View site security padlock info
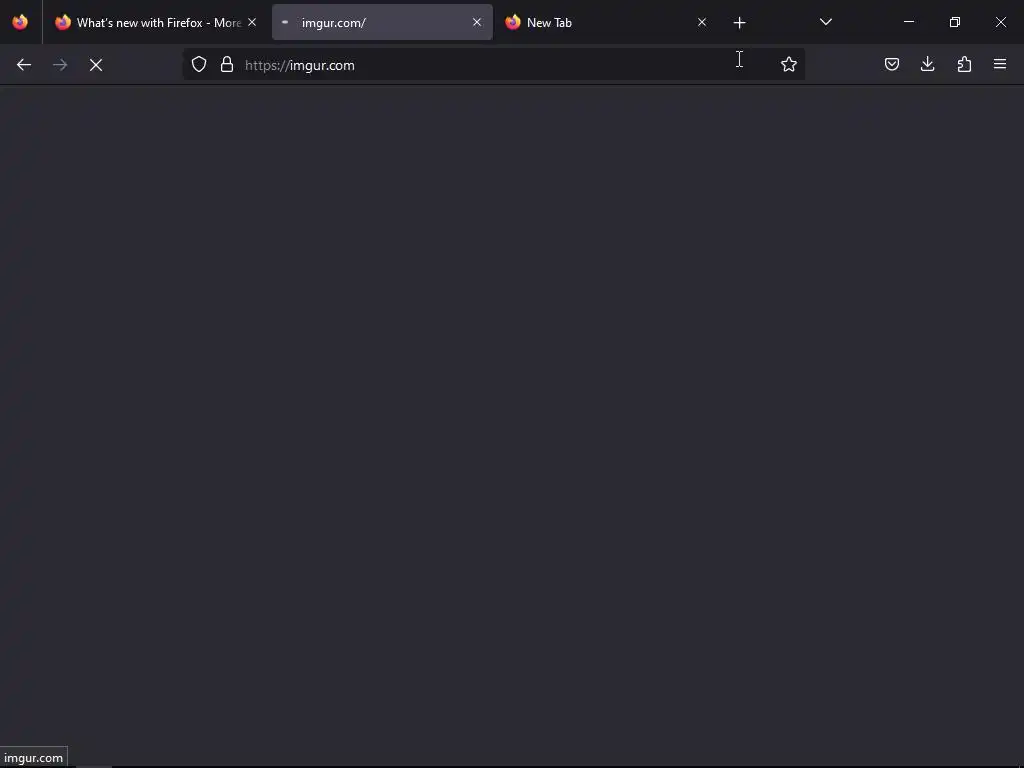1024x768 pixels. [x=227, y=64]
